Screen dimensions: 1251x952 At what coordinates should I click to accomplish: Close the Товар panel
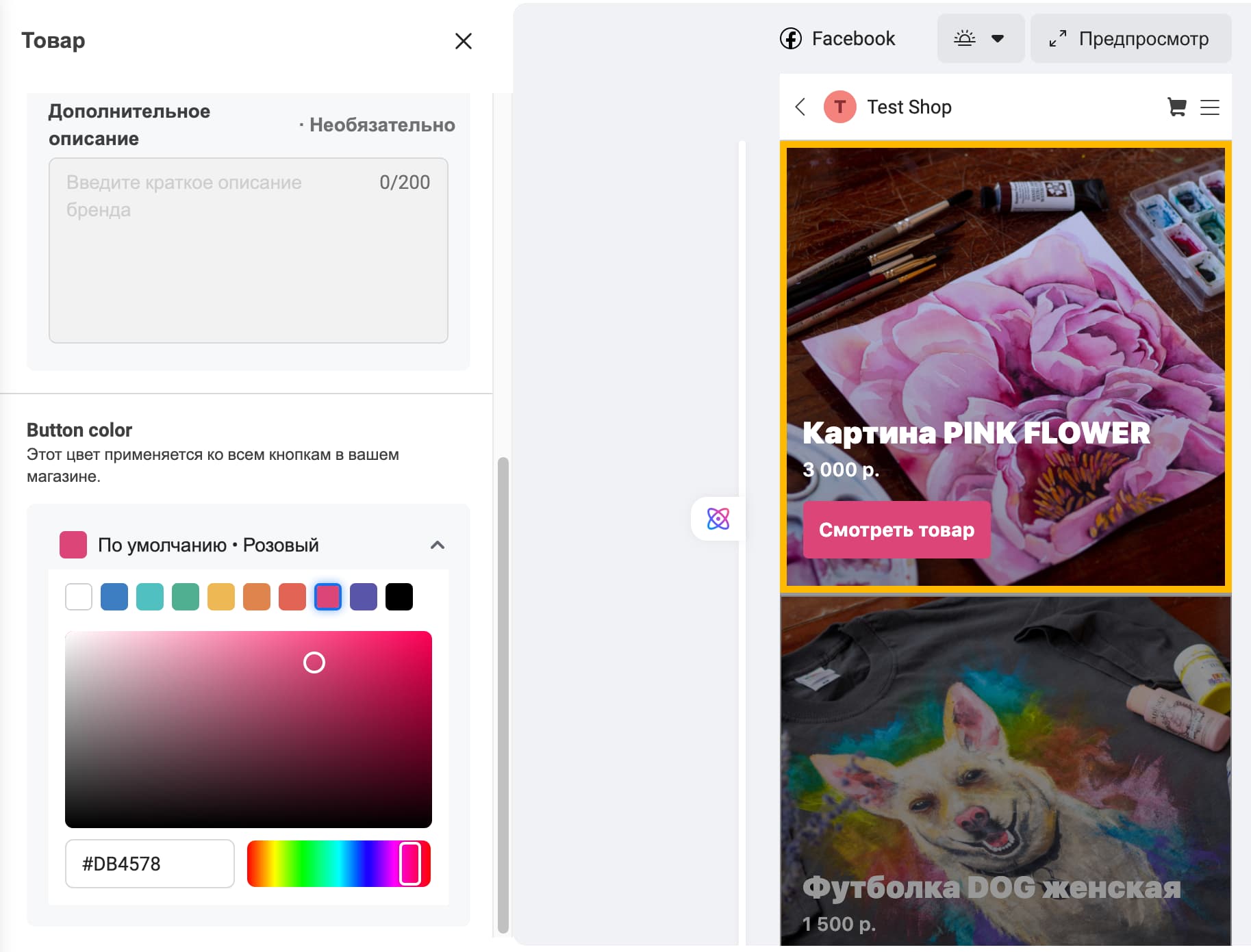click(464, 41)
